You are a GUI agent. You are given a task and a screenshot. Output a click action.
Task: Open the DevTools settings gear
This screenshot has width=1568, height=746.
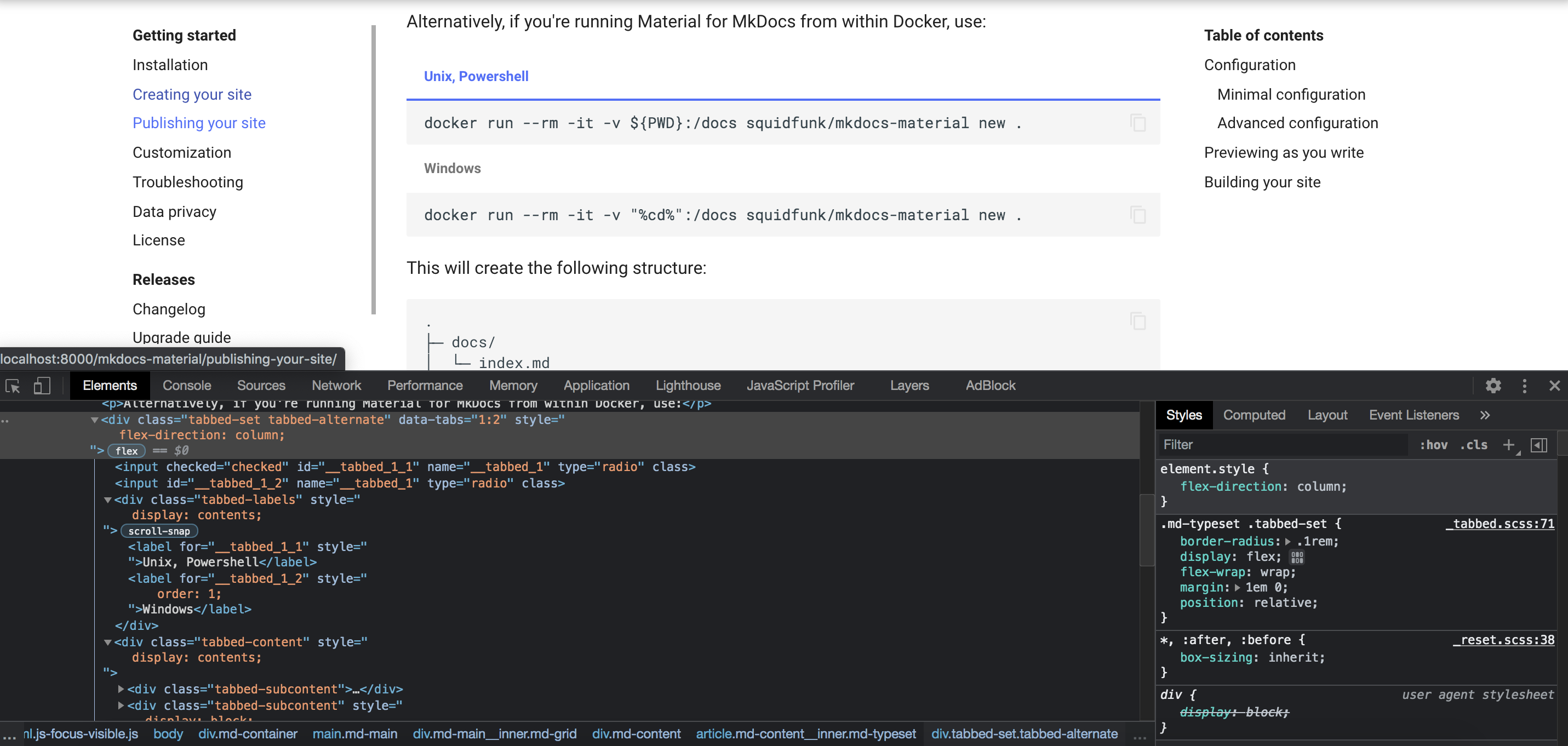point(1493,386)
